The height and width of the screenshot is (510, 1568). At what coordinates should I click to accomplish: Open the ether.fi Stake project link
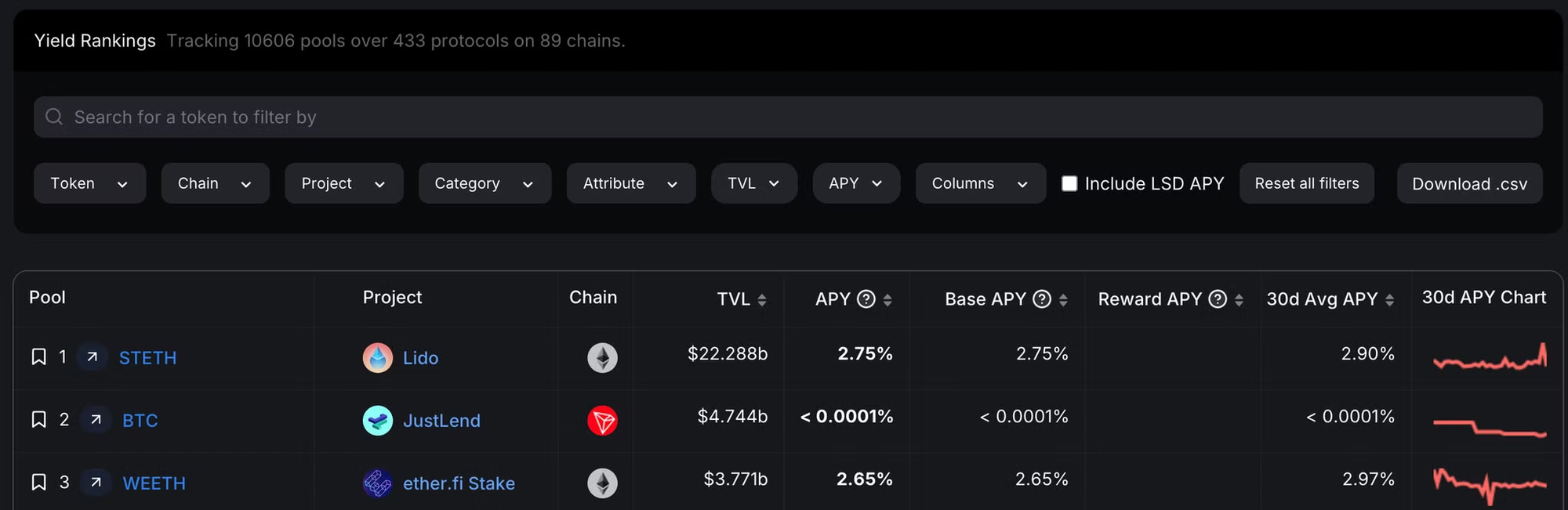(459, 483)
